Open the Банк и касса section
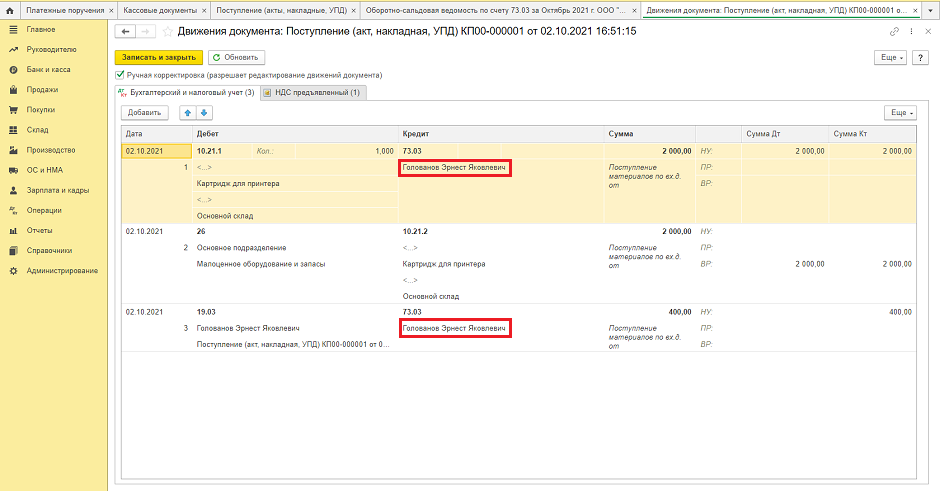 [x=48, y=70]
